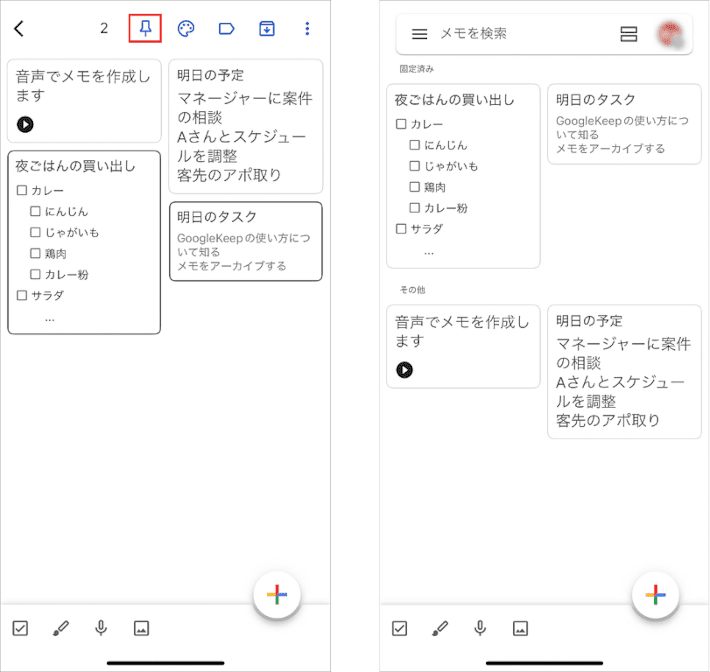Tap the plus button on the search bar screen

(656, 595)
